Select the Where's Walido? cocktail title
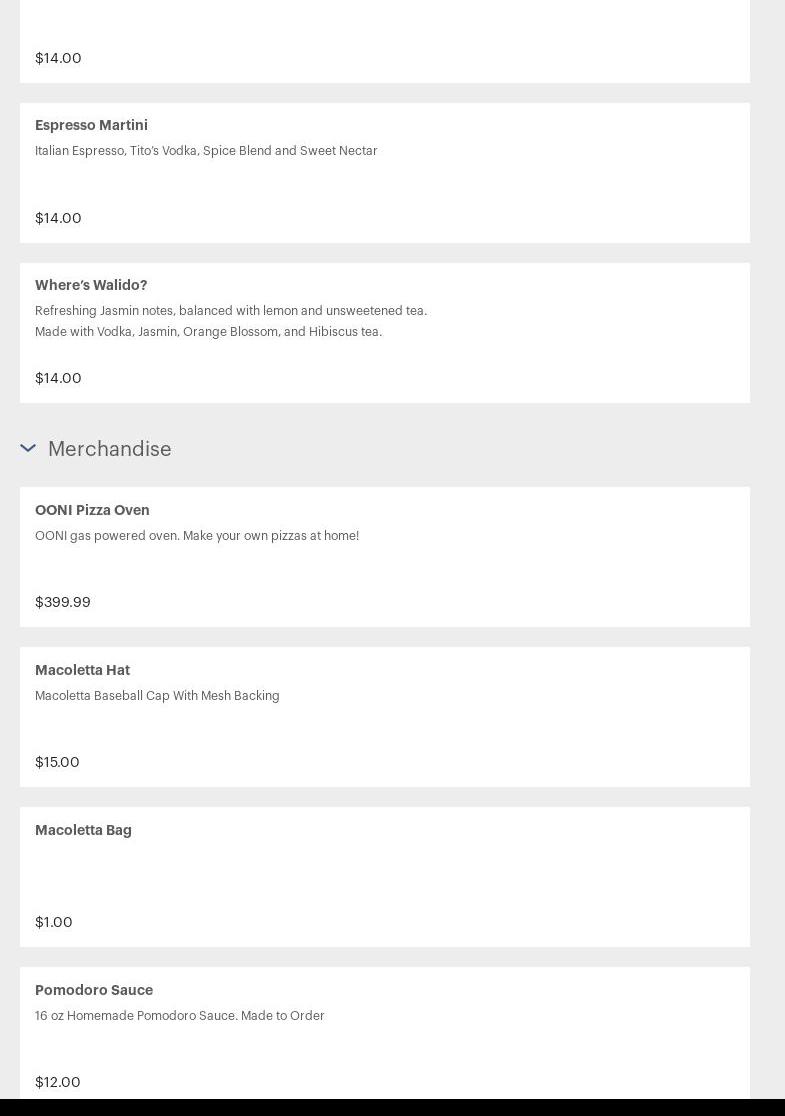Viewport: 785px width, 1116px height. point(91,285)
